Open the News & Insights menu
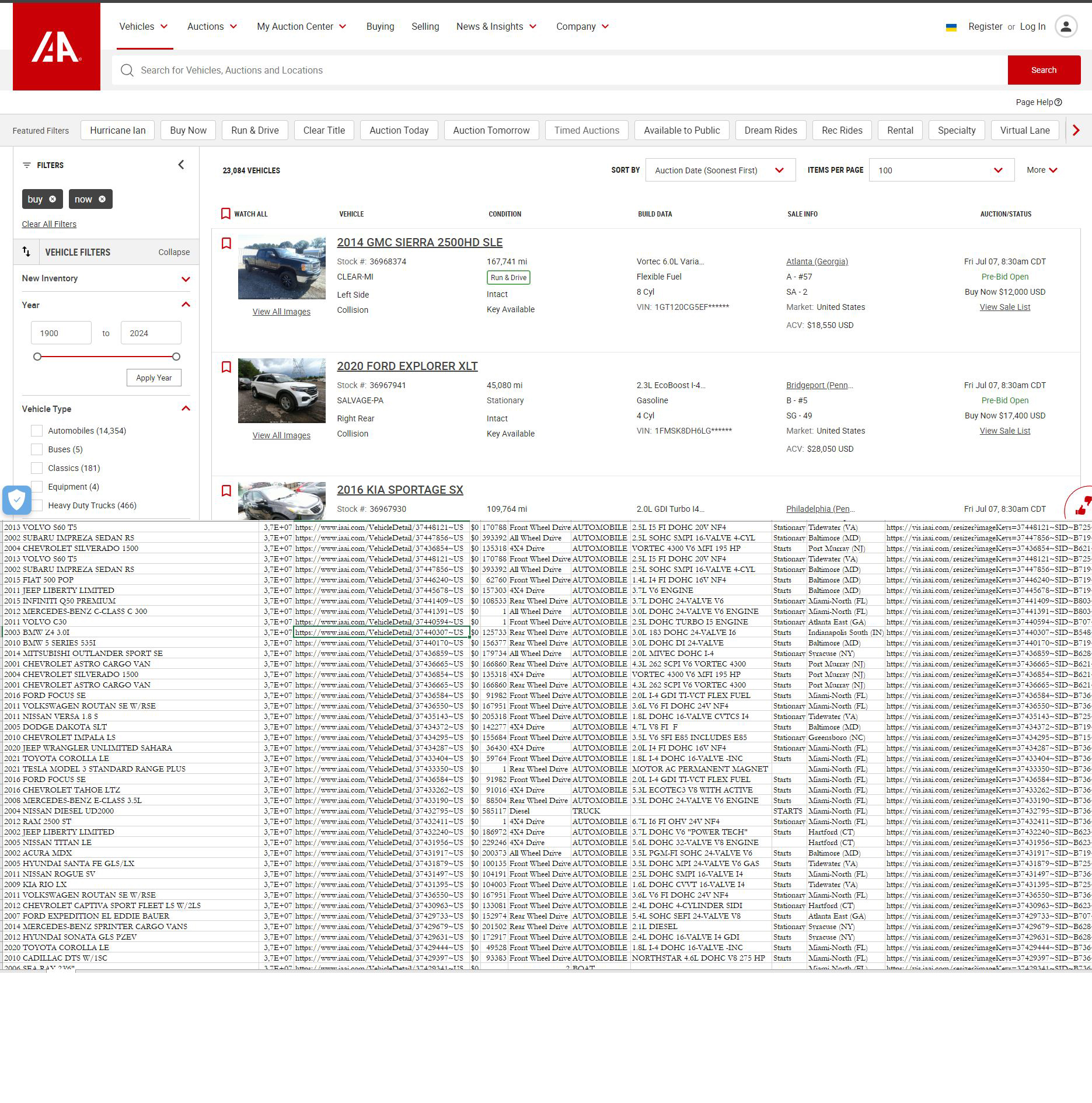This screenshot has width=1092, height=1103. click(497, 27)
